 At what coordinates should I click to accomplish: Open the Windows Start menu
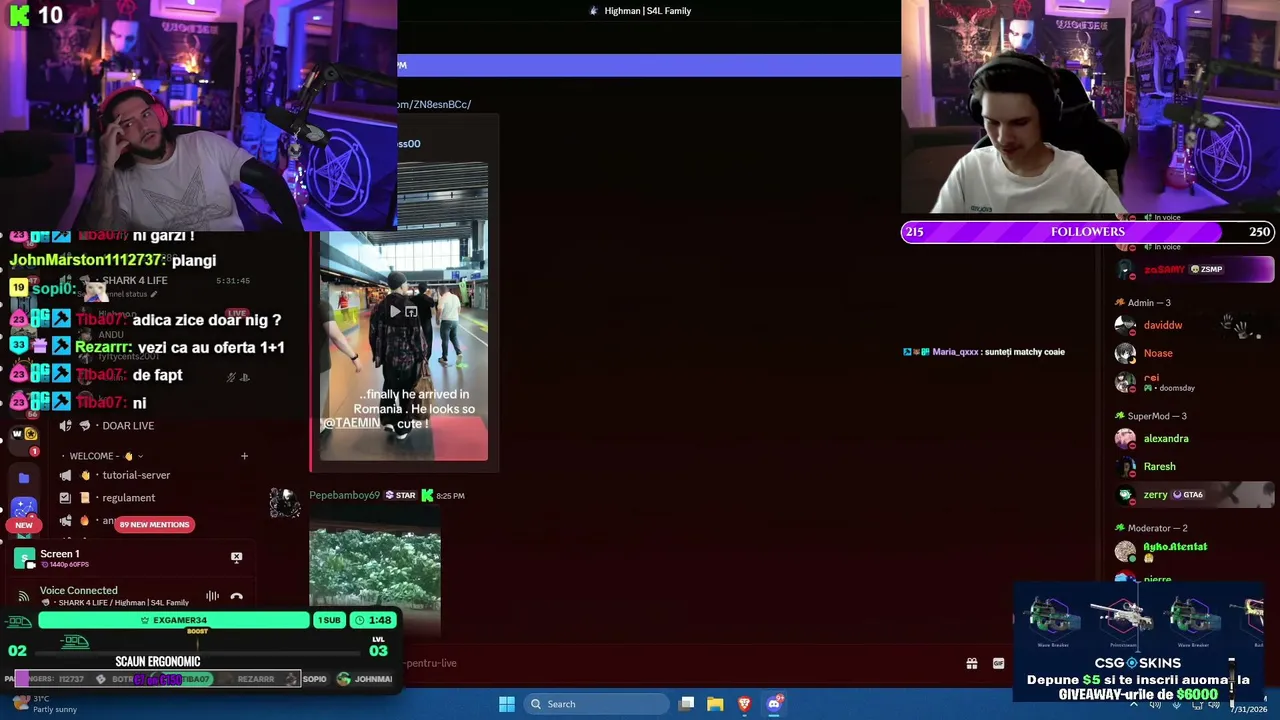click(507, 704)
